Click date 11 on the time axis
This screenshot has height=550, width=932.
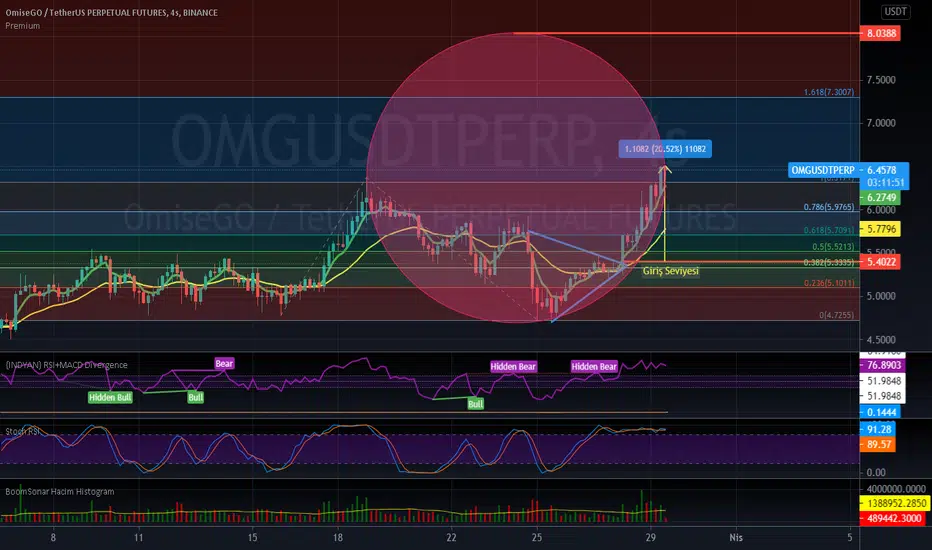tap(138, 538)
